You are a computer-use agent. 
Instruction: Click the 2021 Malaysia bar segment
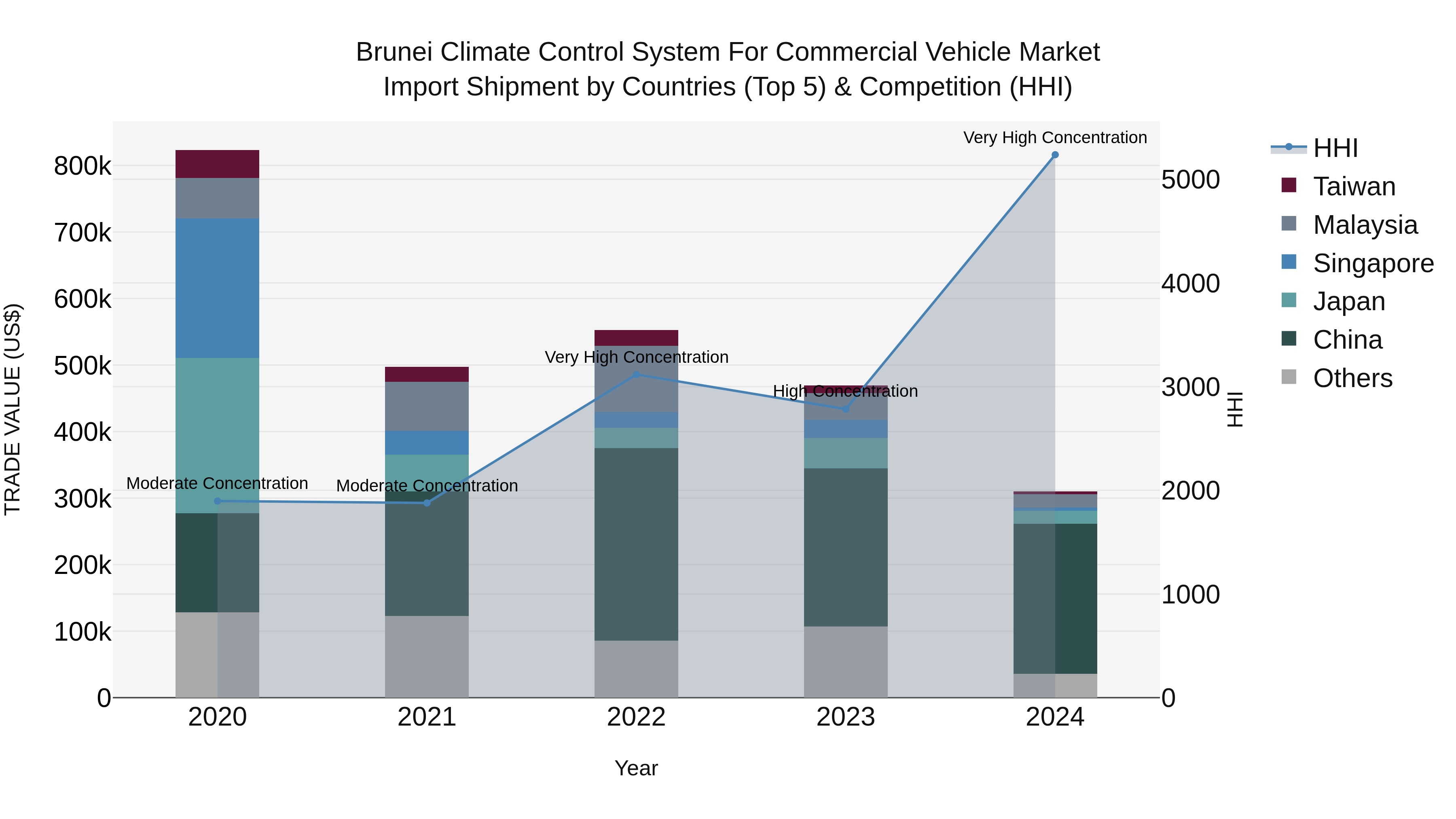coord(427,406)
